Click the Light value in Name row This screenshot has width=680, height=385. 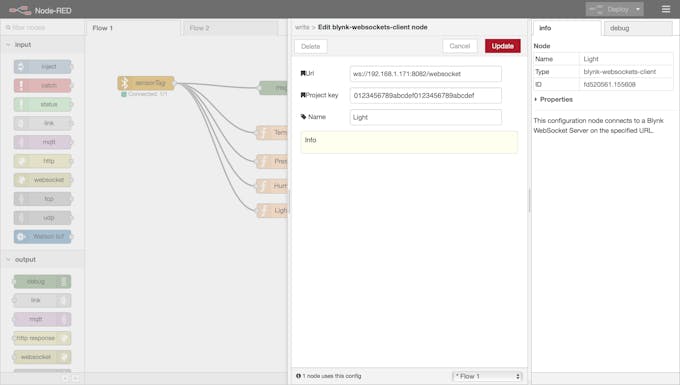(591, 59)
